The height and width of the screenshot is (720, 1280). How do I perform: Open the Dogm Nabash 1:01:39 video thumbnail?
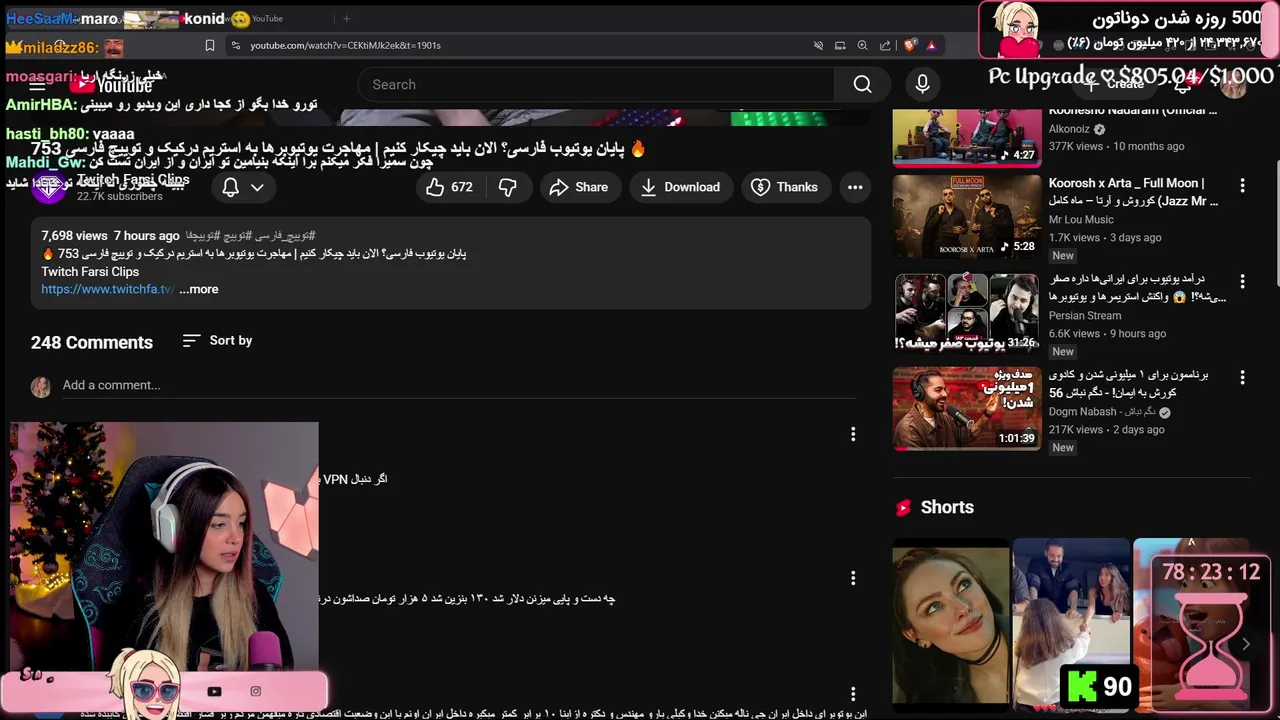[x=967, y=408]
